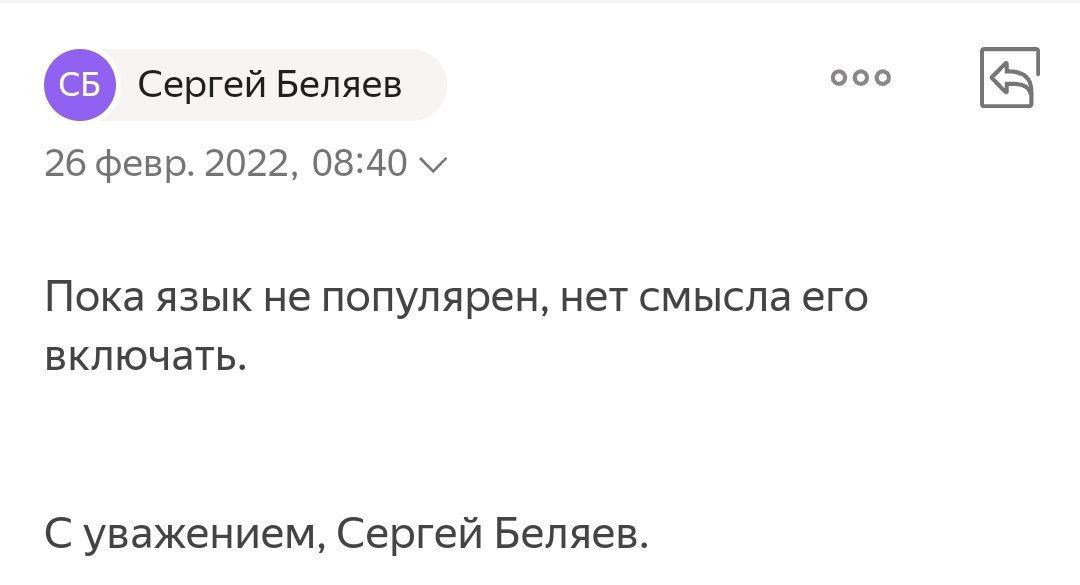
Task: Click the reply arrow icon
Action: [x=1010, y=78]
